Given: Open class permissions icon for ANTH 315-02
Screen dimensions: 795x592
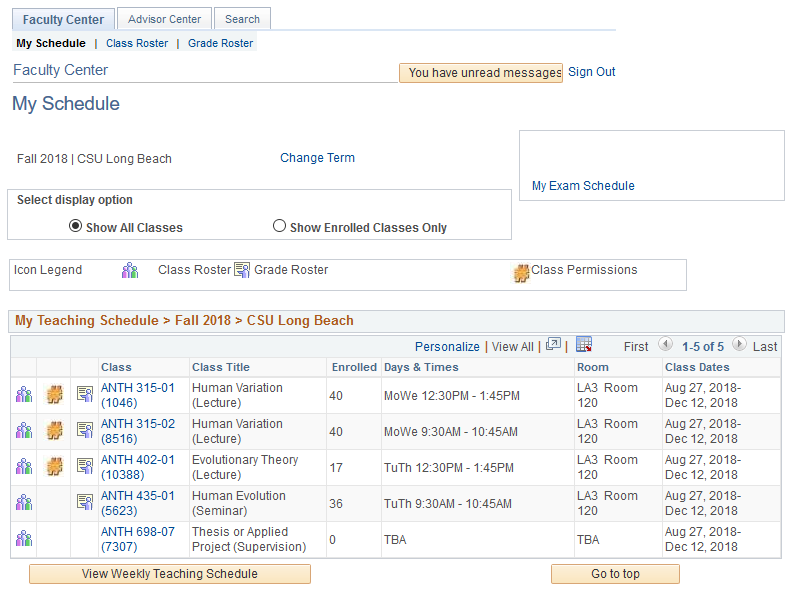Looking at the screenshot, I should pyautogui.click(x=55, y=430).
